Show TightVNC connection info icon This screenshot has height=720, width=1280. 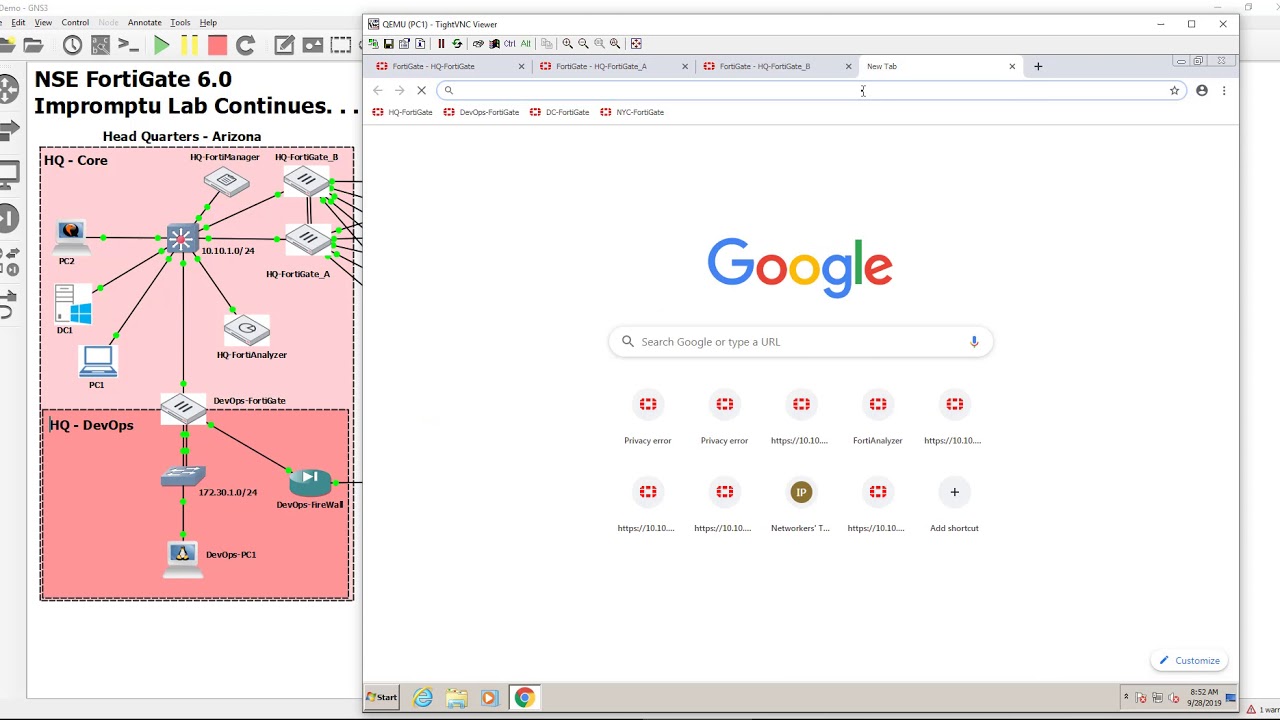tap(420, 43)
